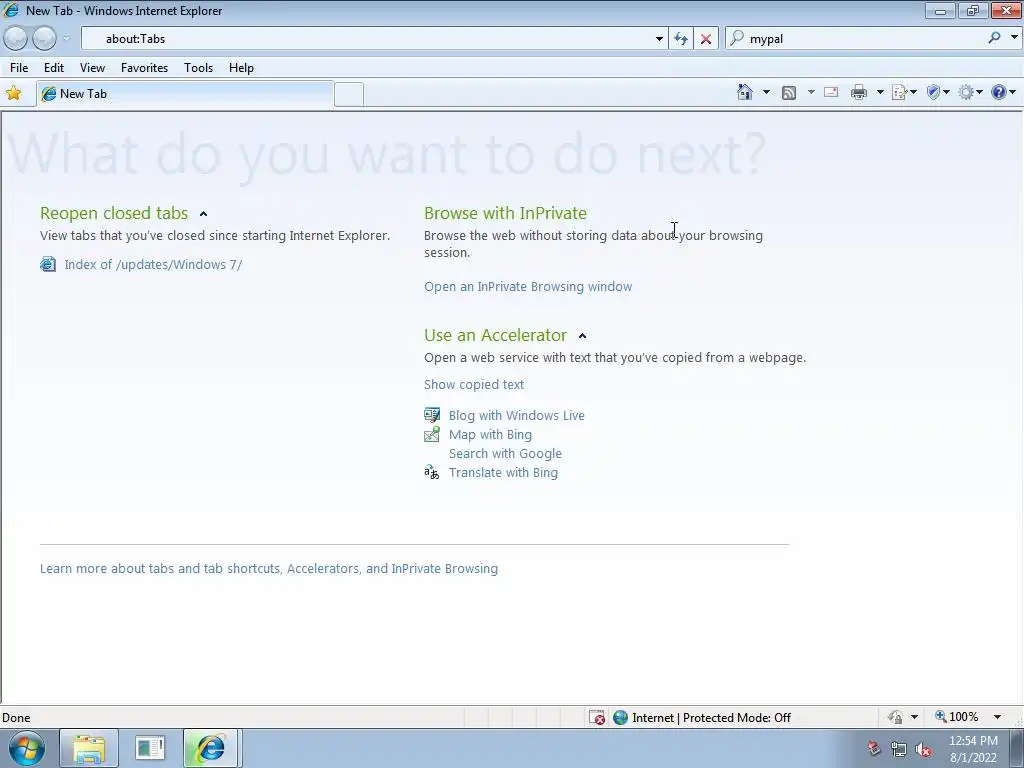The image size is (1024, 768).
Task: Open the Tools menu
Action: pyautogui.click(x=199, y=68)
